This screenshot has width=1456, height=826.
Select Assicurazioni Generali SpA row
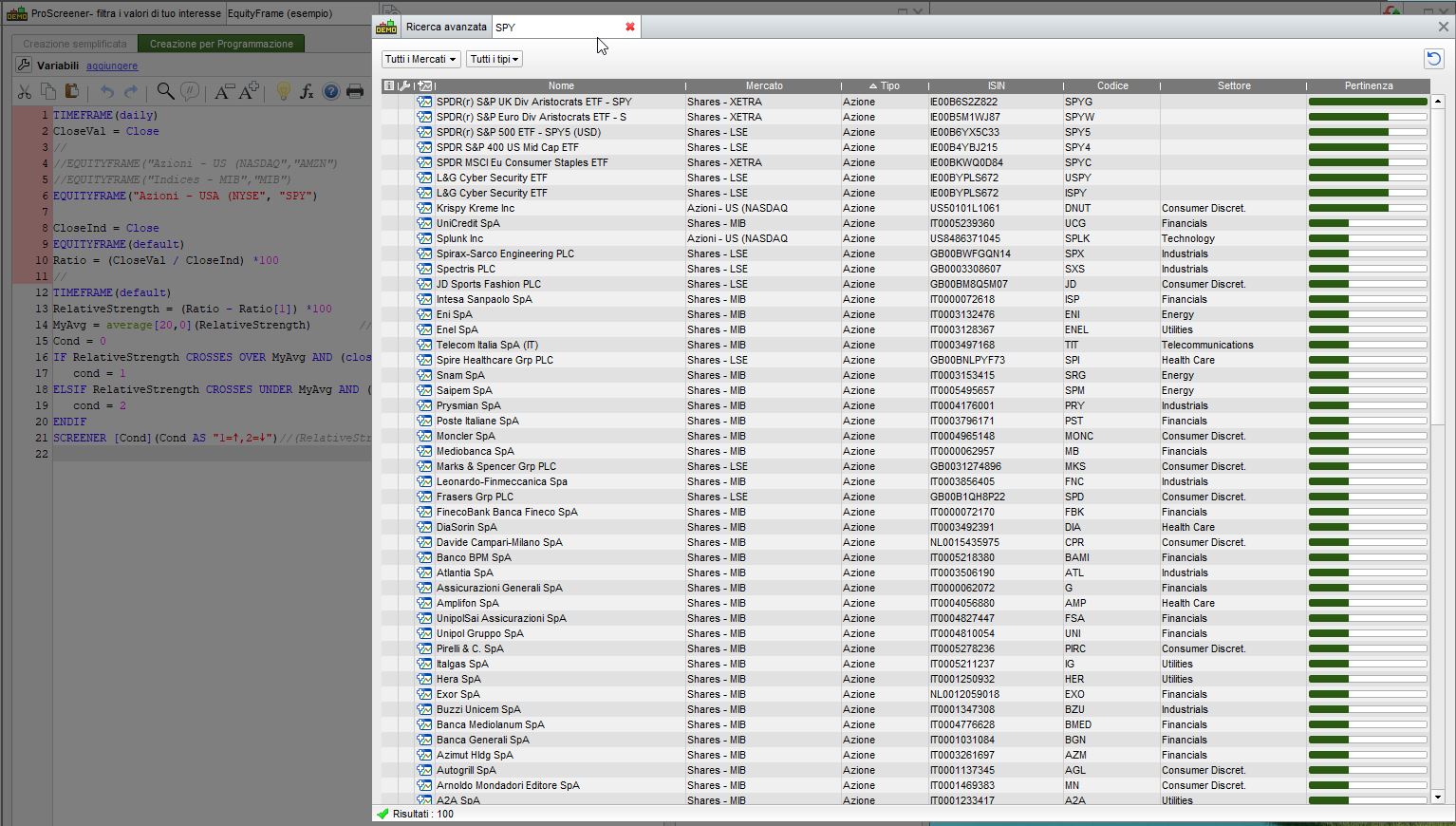click(905, 588)
